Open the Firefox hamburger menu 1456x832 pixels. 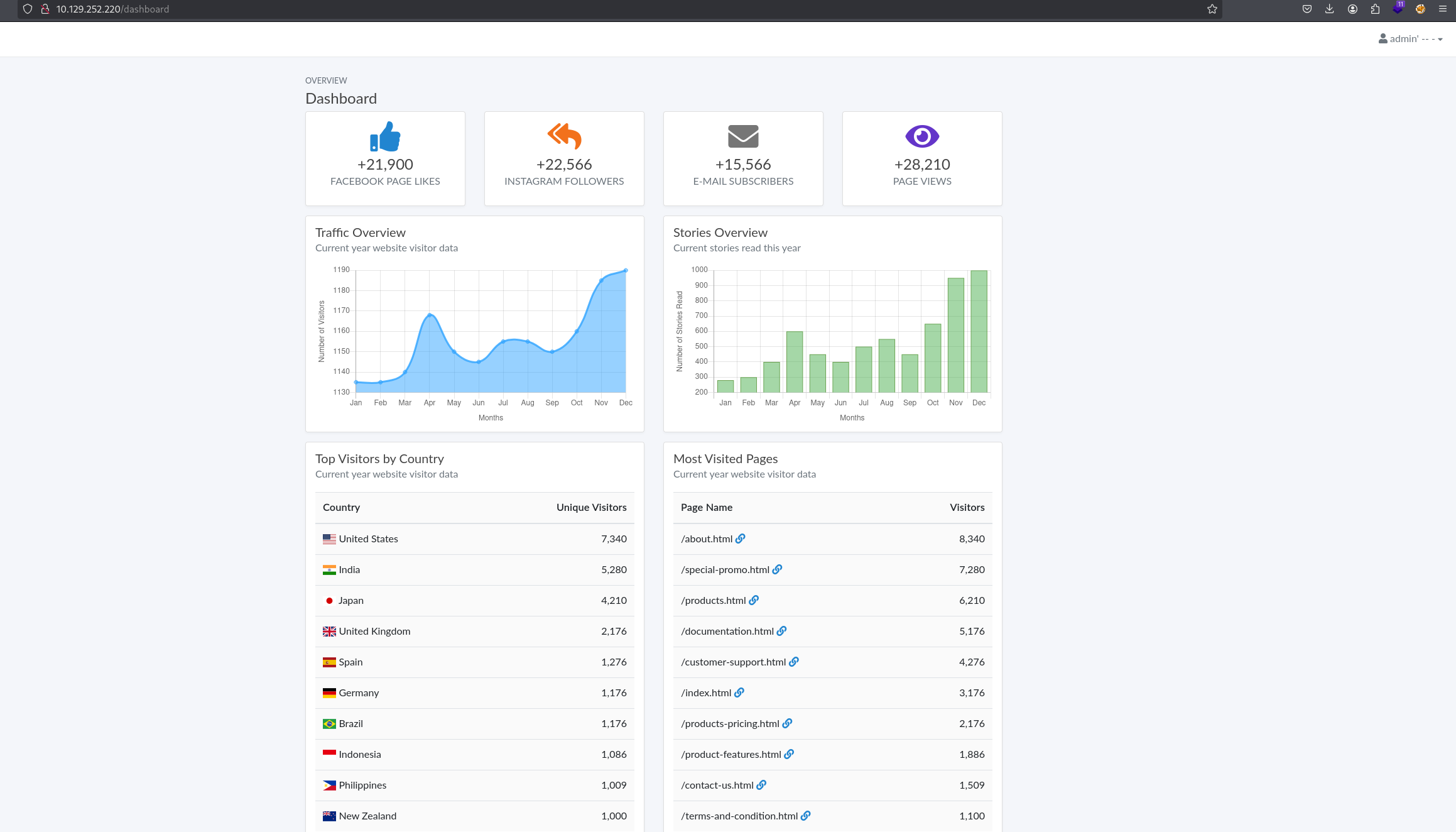click(1442, 9)
